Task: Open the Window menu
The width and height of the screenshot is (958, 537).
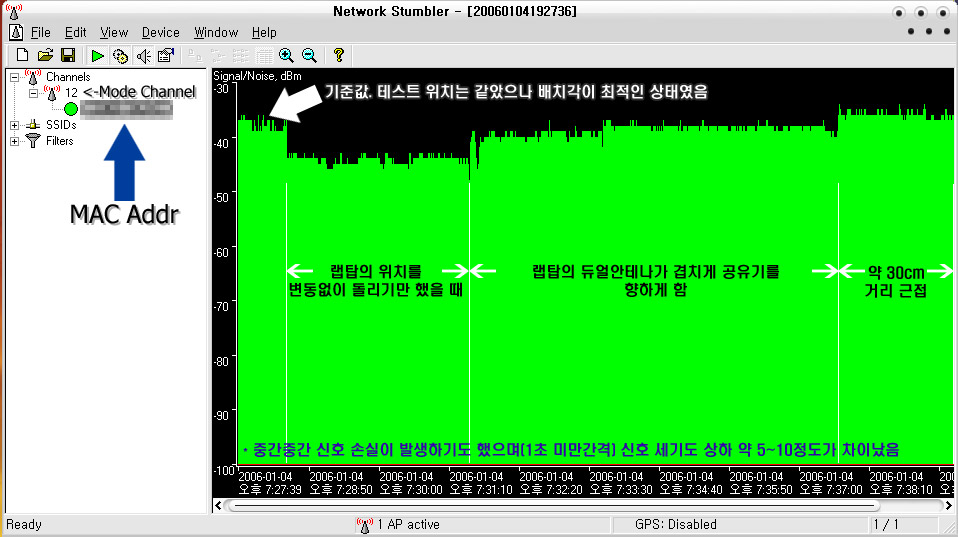Action: click(216, 32)
